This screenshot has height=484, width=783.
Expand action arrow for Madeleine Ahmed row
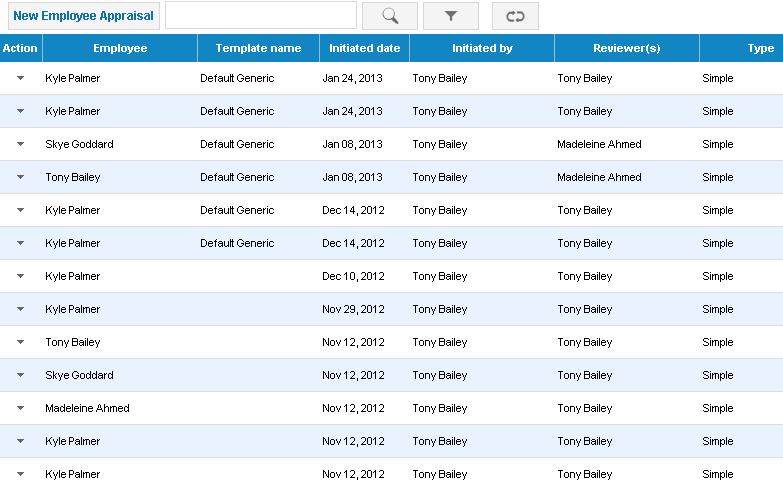[x=20, y=408]
